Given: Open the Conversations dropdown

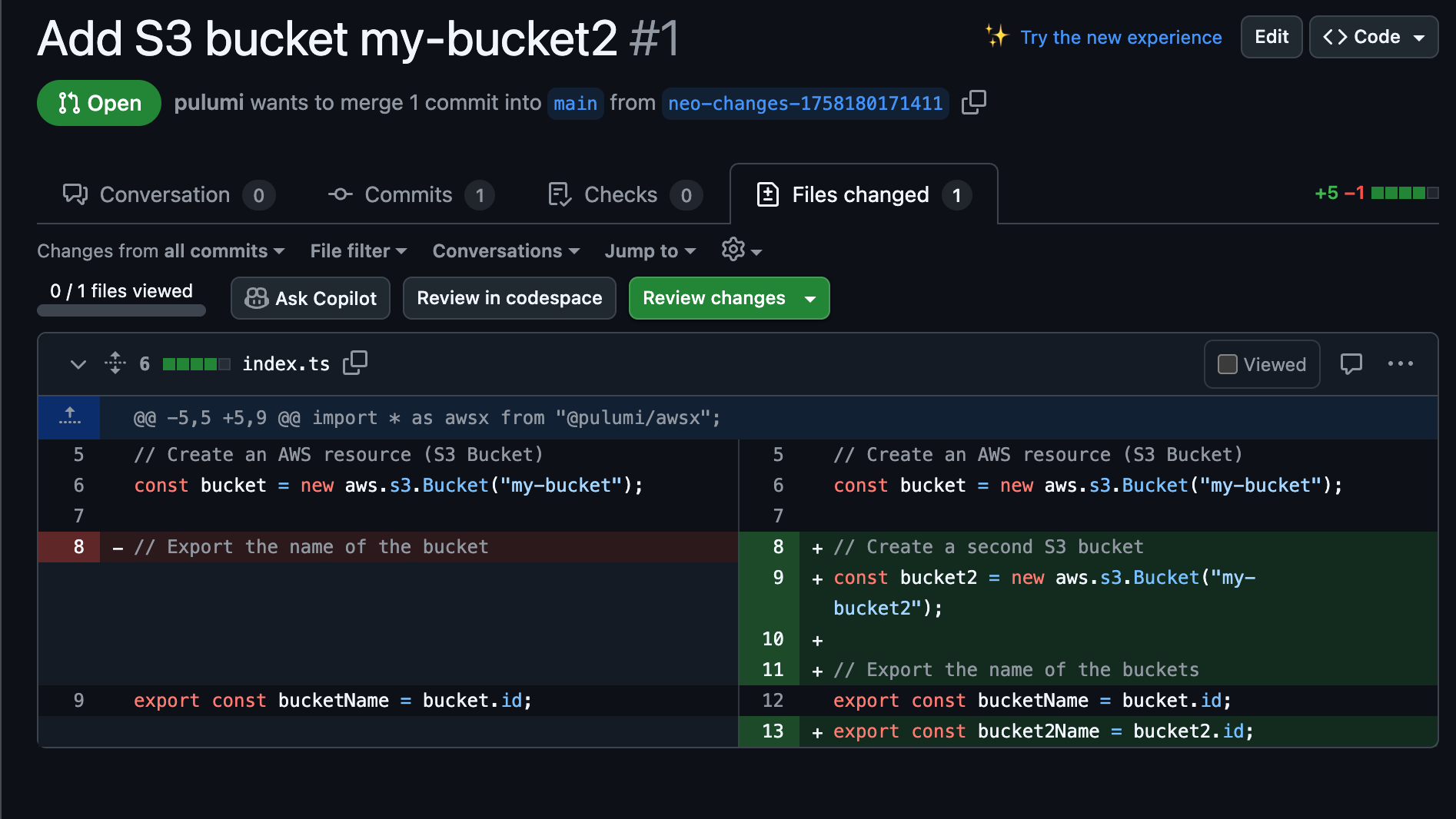Looking at the screenshot, I should coord(506,251).
